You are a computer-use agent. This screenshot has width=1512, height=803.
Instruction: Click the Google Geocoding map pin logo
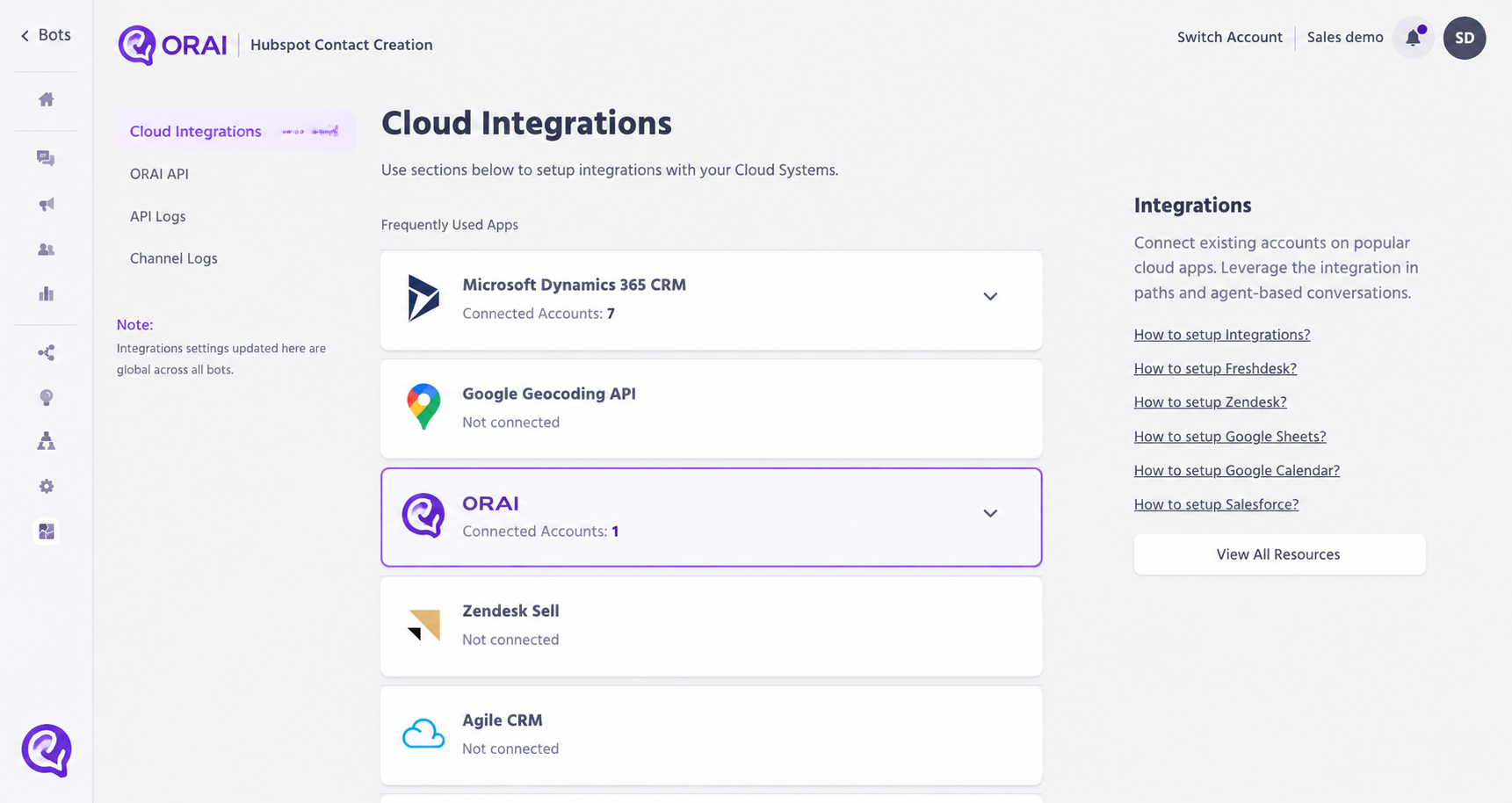point(423,406)
